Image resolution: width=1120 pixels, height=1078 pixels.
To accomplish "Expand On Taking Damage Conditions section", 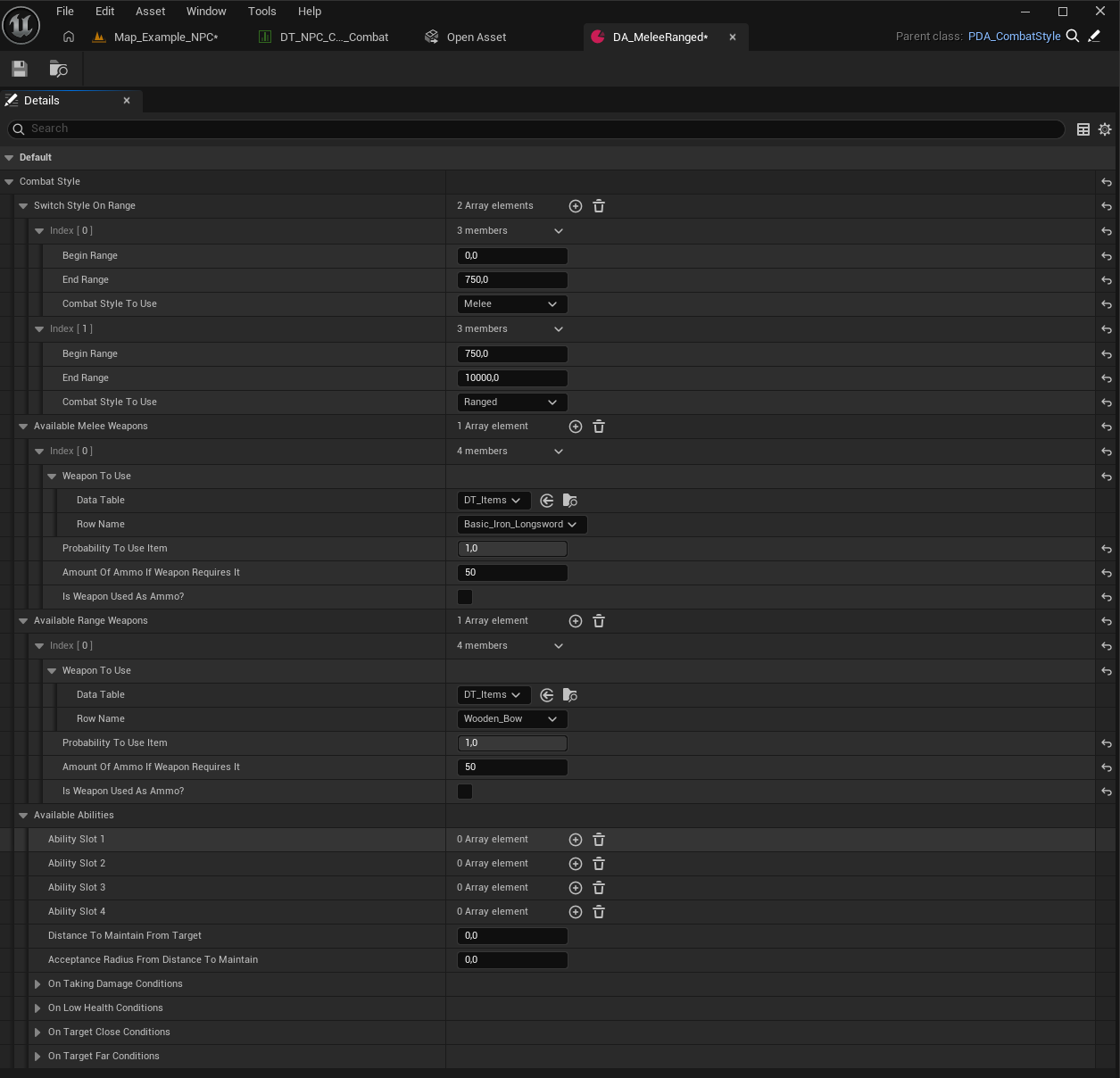I will coord(37,984).
